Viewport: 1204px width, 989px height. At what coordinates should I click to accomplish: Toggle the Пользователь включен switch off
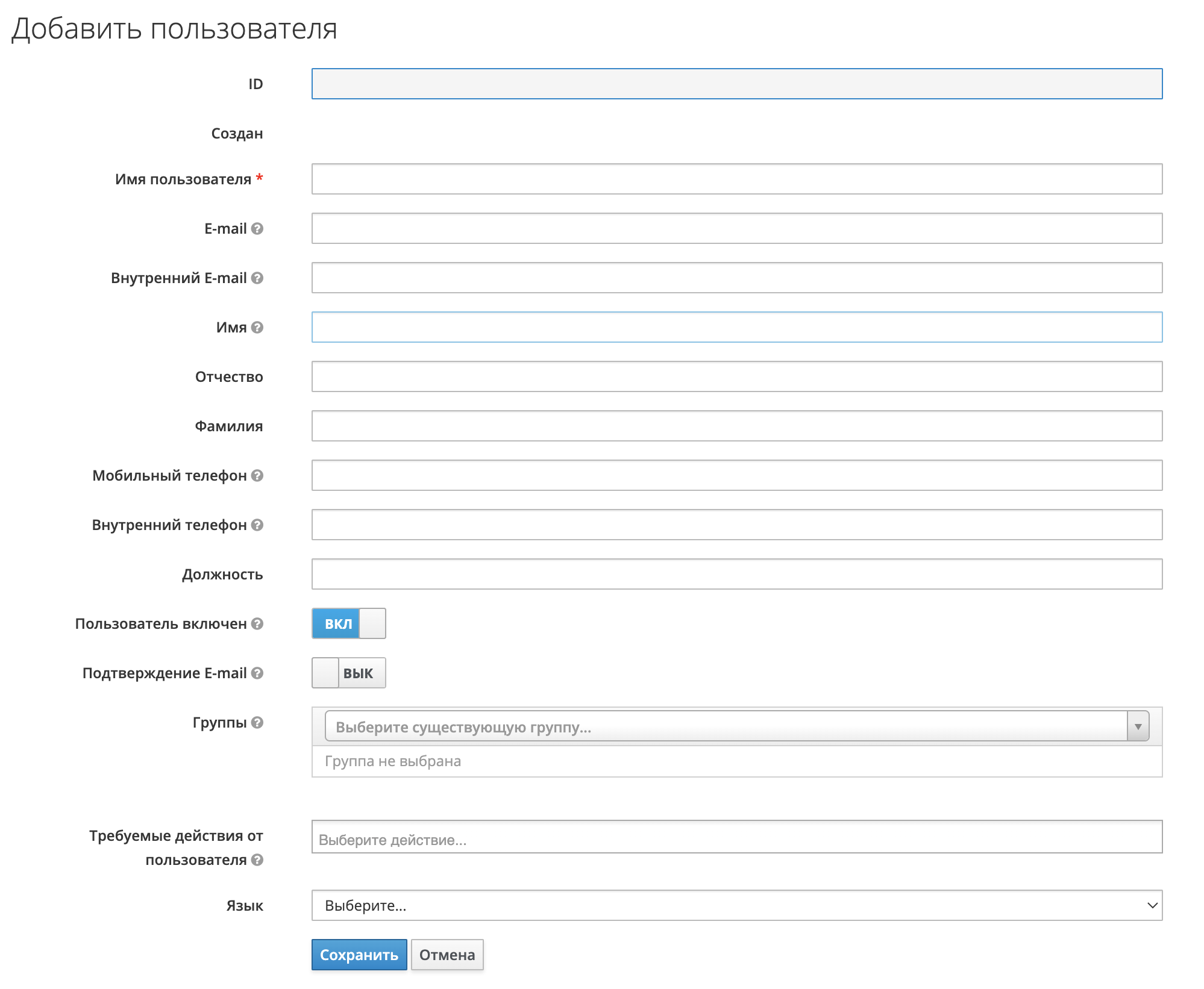pyautogui.click(x=348, y=624)
